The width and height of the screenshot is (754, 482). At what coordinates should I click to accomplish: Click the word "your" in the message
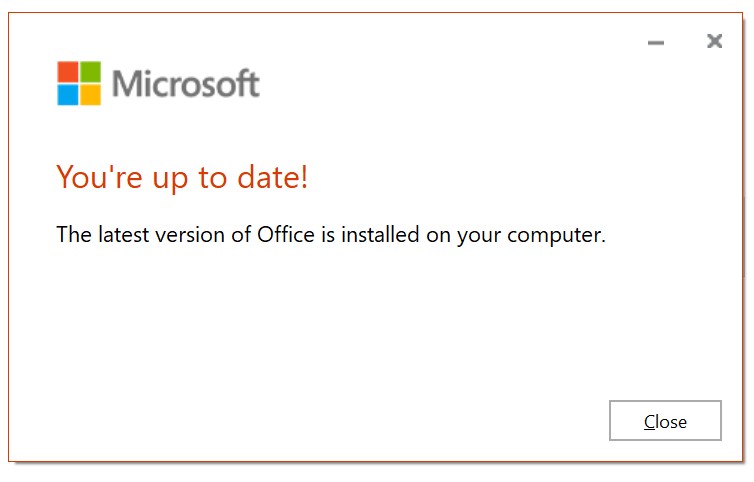479,236
